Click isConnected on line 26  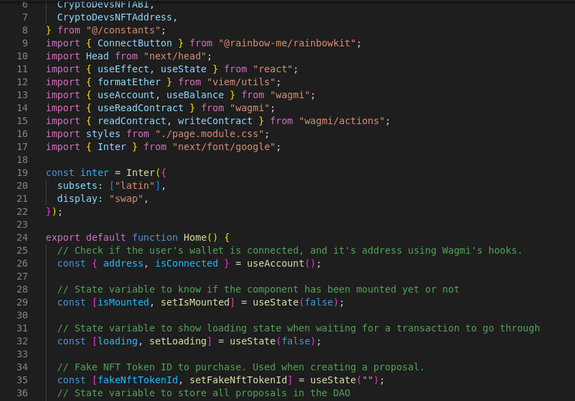point(186,264)
